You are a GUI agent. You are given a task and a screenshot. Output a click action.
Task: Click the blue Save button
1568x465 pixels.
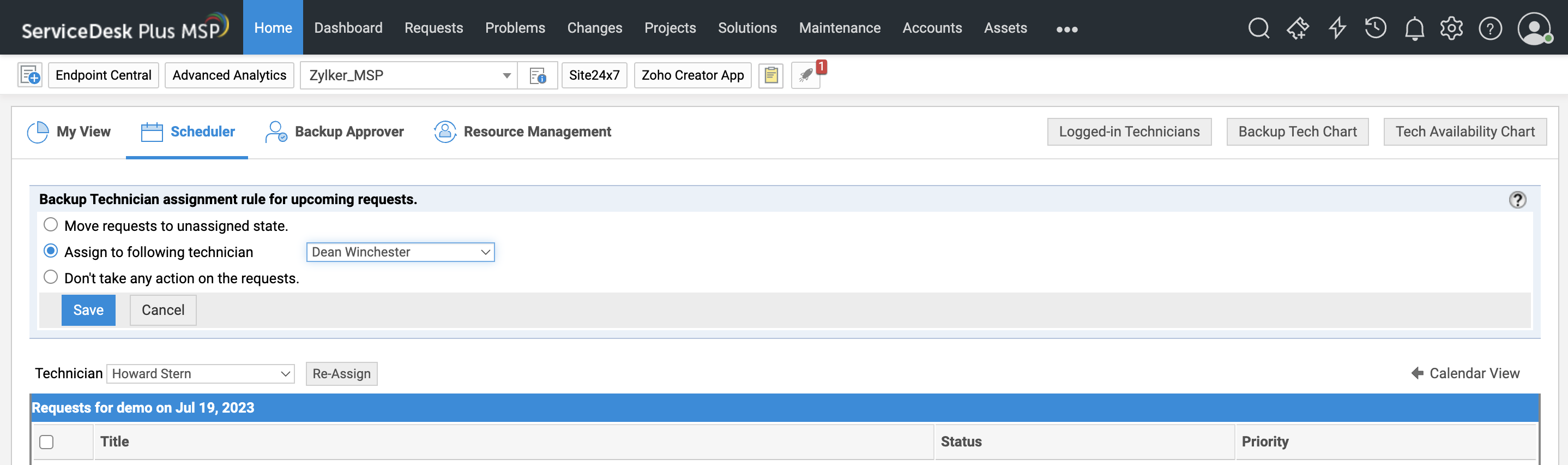(x=88, y=310)
